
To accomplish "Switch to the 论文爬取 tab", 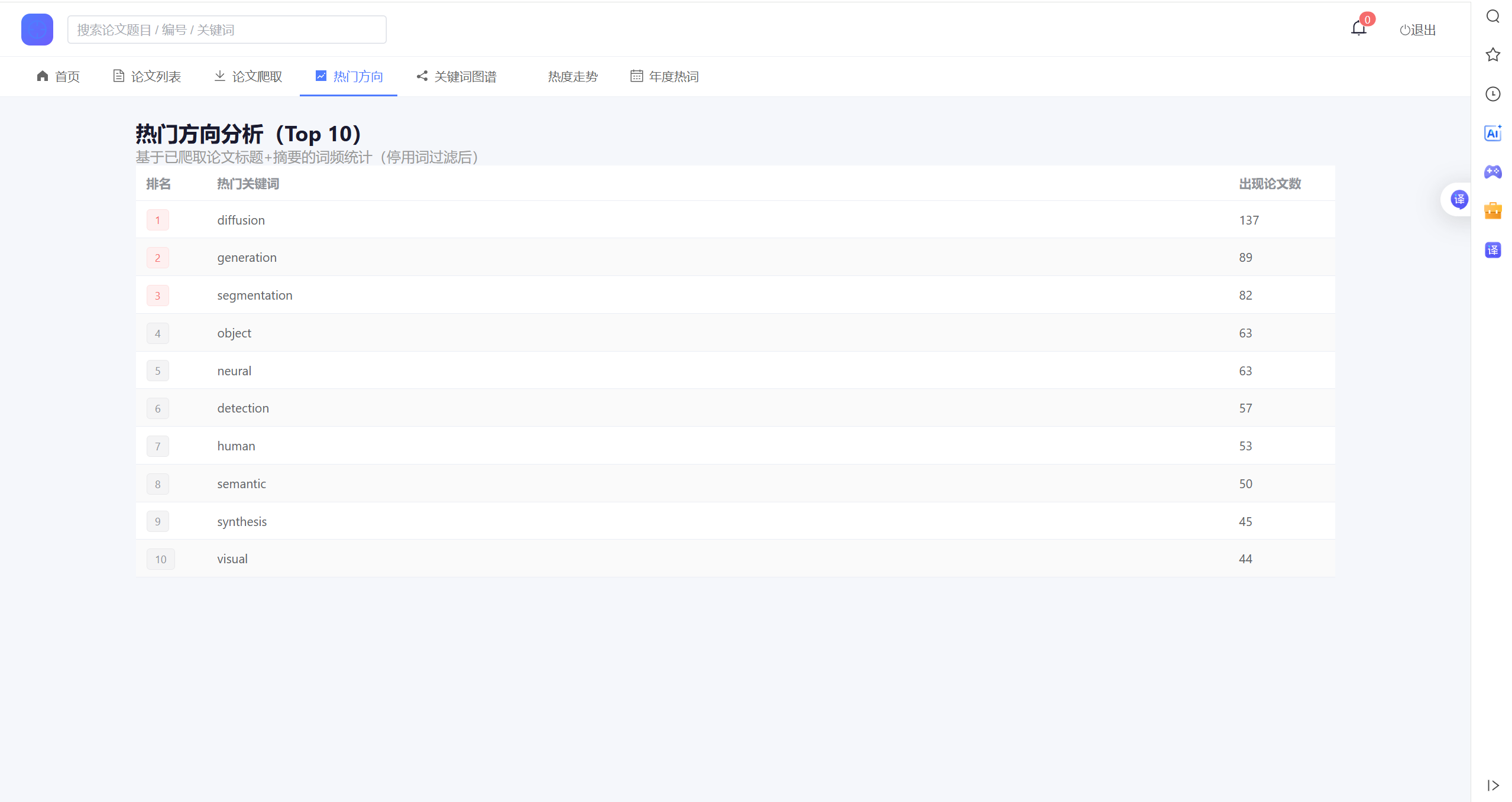I will coord(248,76).
